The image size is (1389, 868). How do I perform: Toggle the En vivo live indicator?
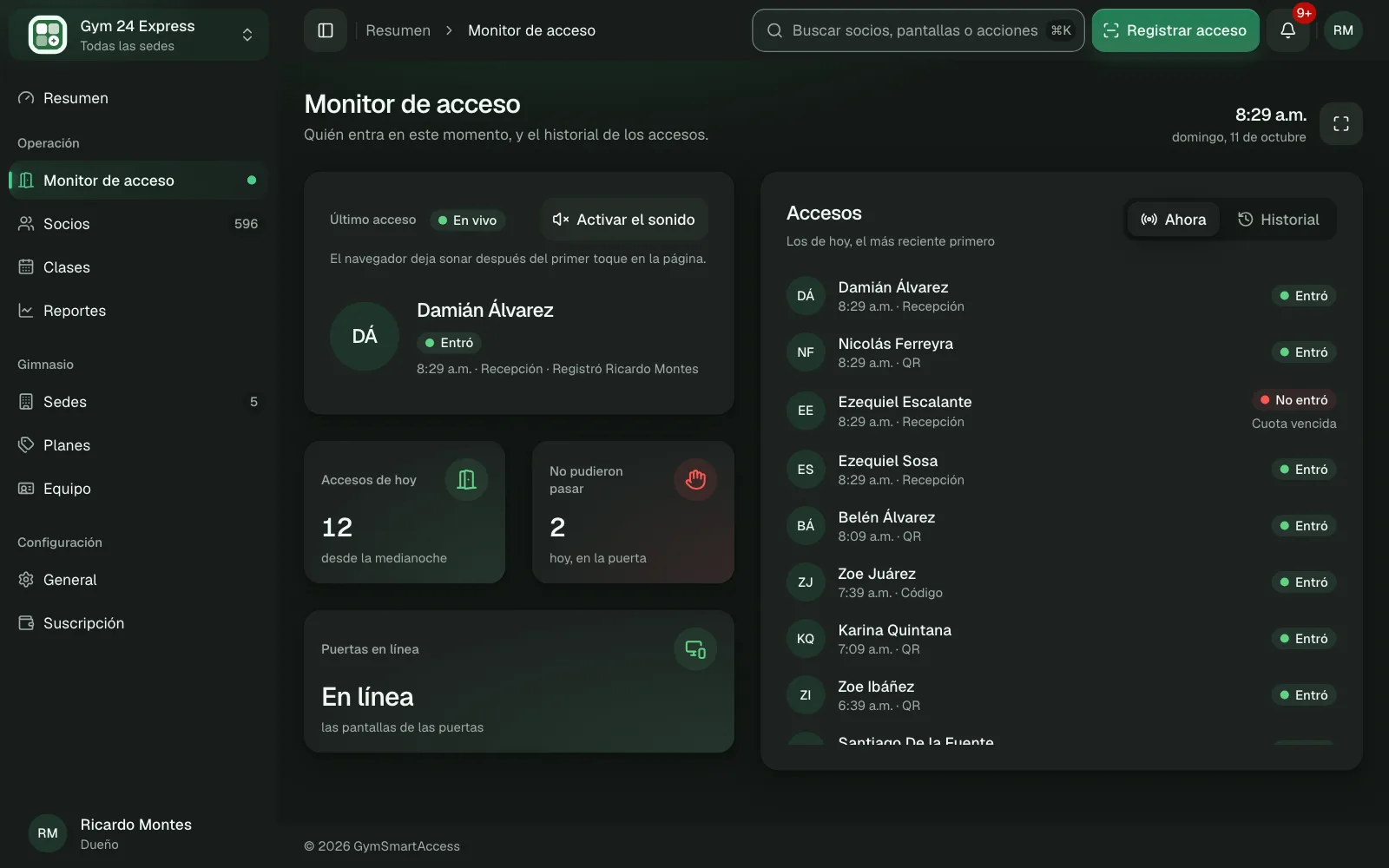tap(467, 220)
